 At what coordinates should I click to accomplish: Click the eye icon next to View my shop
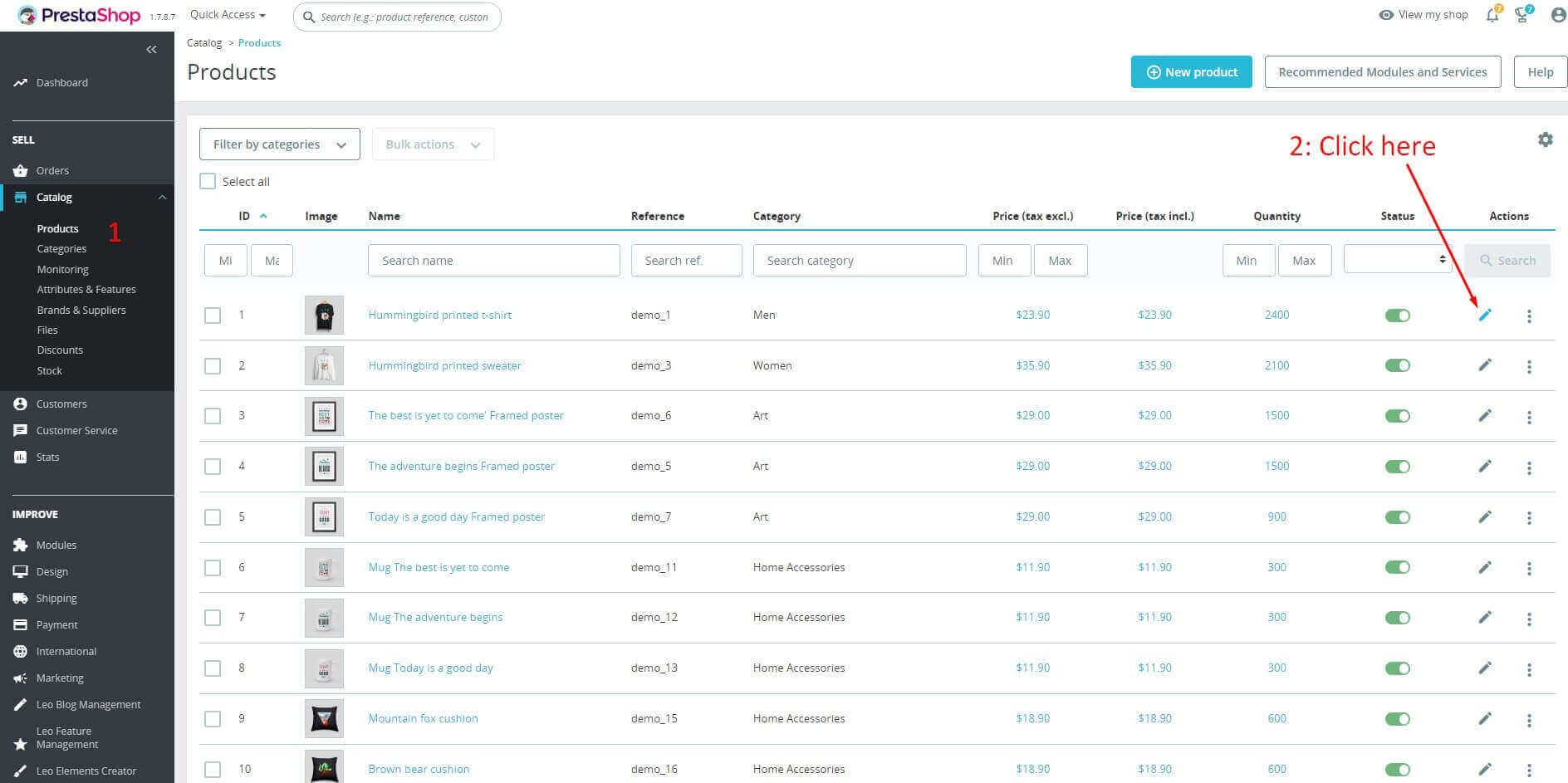pyautogui.click(x=1385, y=14)
